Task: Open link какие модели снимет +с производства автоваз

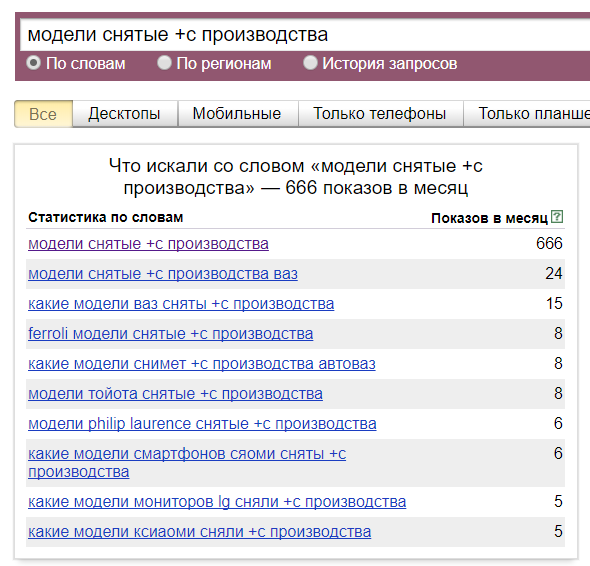Action: (x=202, y=364)
